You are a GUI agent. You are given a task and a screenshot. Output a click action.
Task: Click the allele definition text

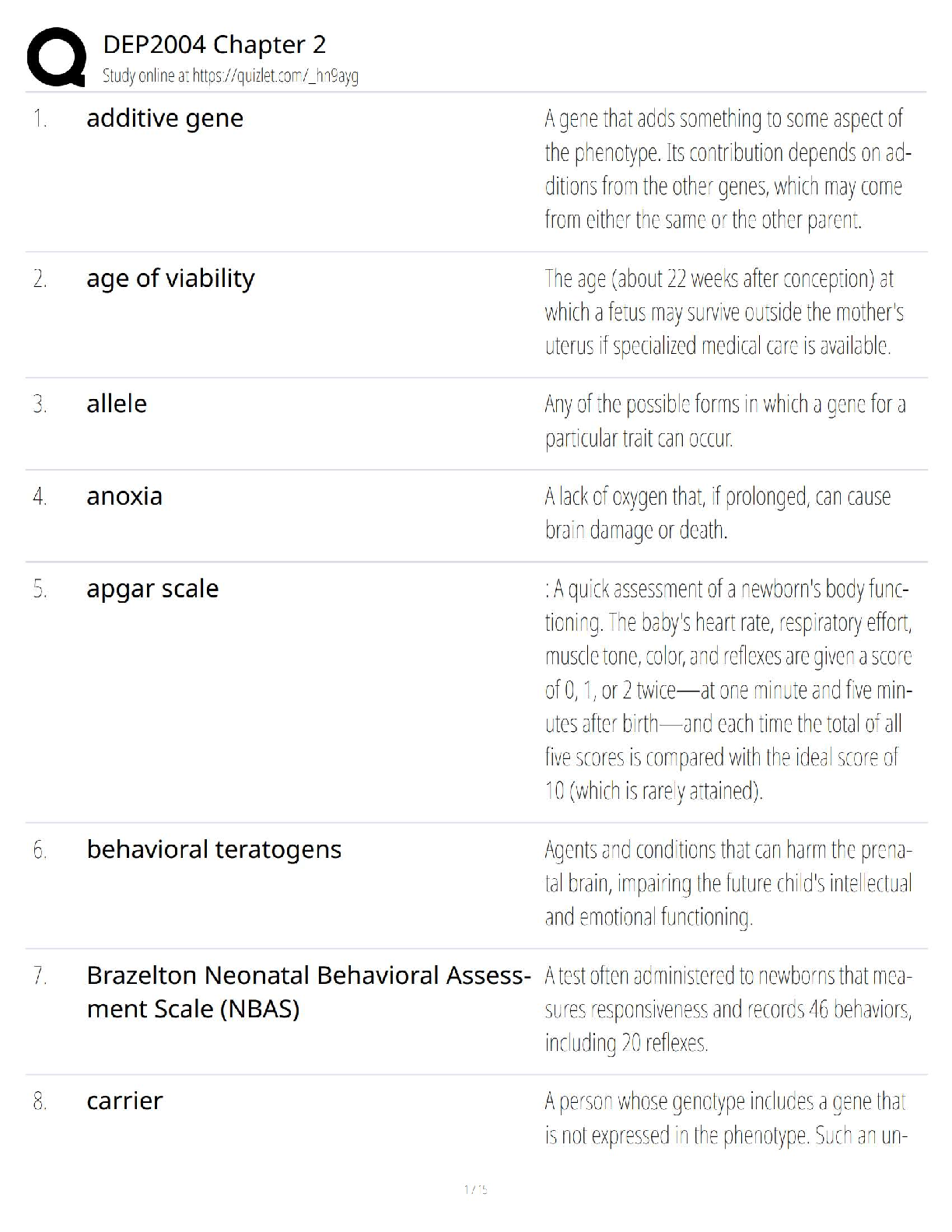point(724,421)
